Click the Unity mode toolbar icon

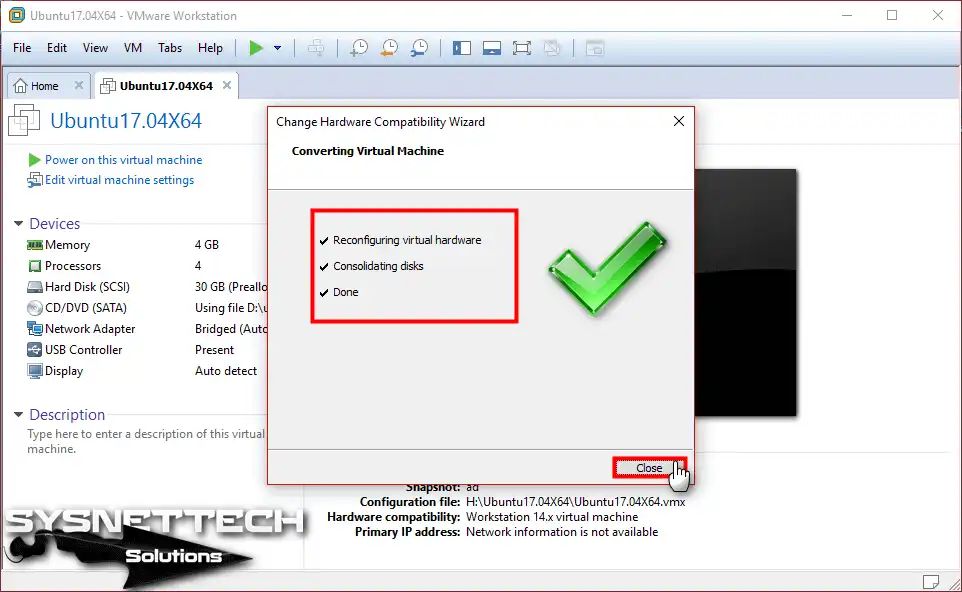click(x=552, y=48)
